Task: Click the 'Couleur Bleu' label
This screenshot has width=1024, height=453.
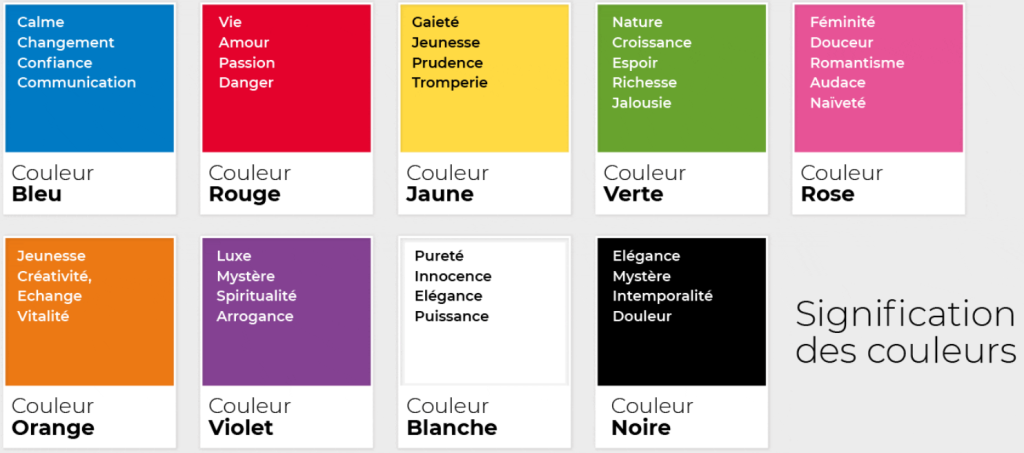Action: click(x=53, y=183)
